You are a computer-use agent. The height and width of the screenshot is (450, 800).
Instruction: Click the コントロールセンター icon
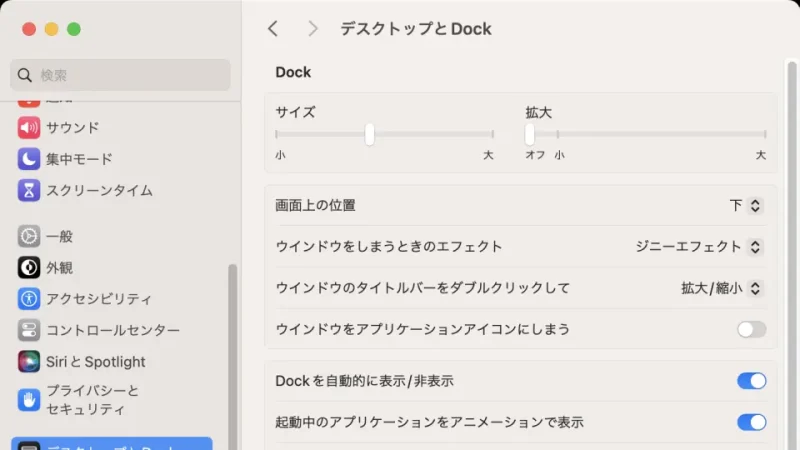29,330
